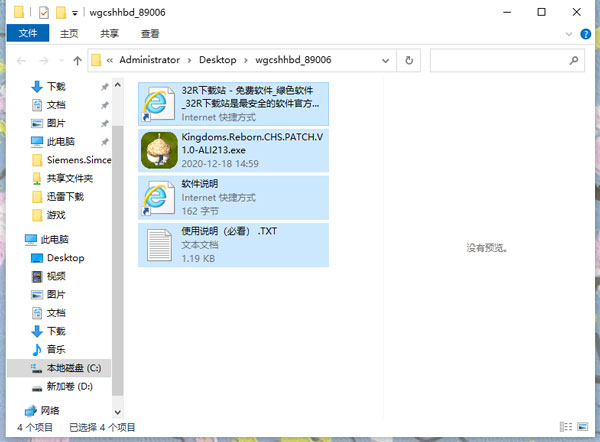Select 本地磁盘 (C:) in navigation pane
The width and height of the screenshot is (600, 442).
[74, 368]
